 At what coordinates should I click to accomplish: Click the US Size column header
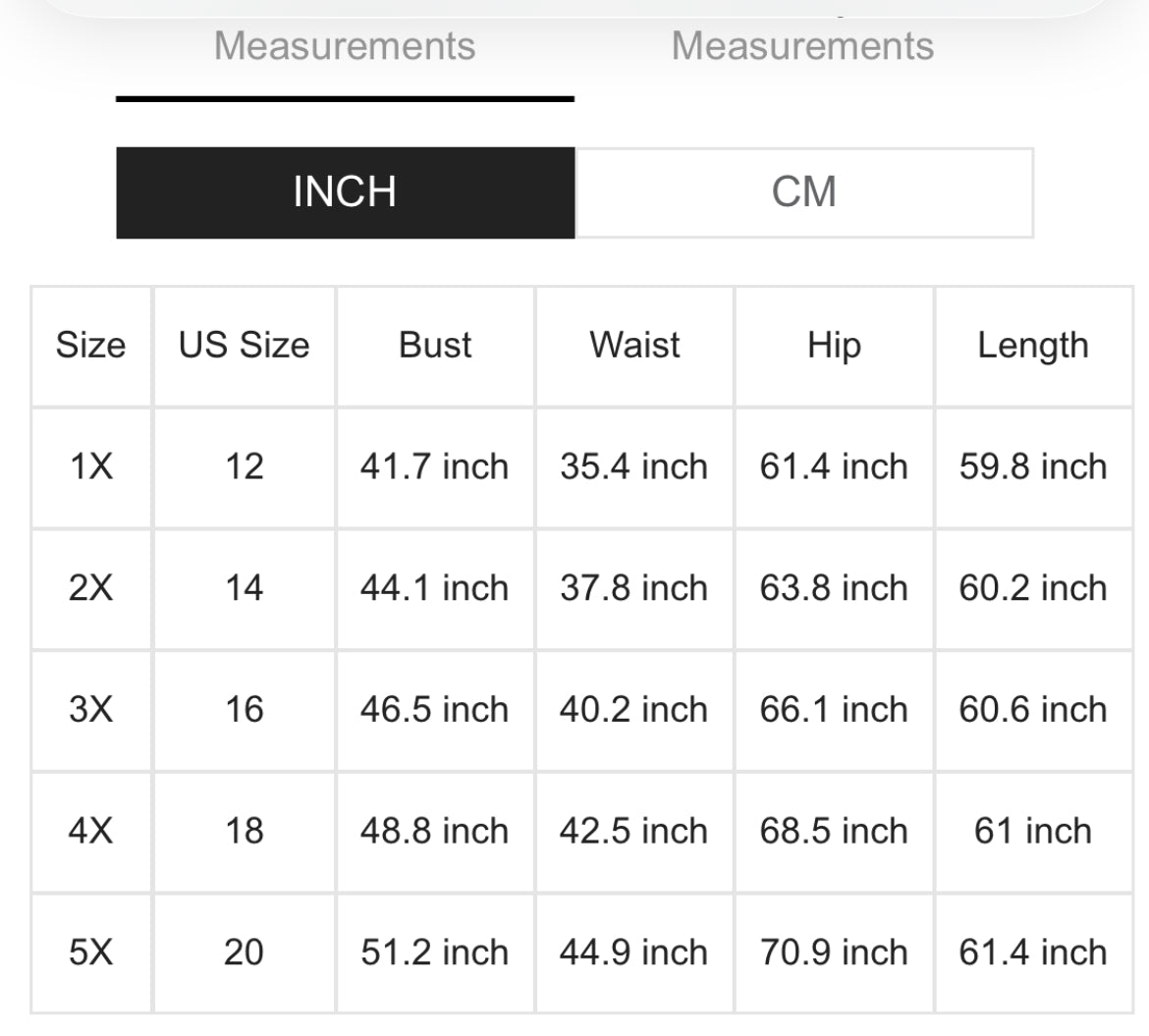(244, 346)
